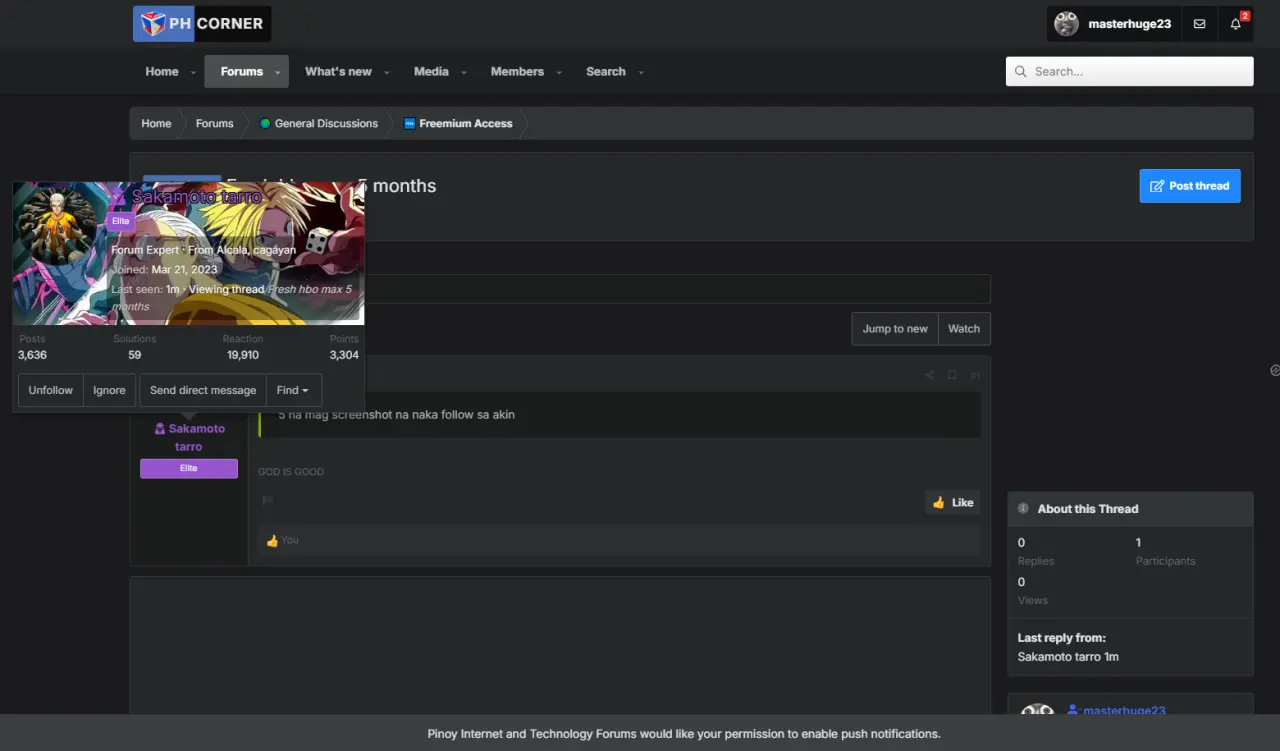Expand the Members menu arrow
The image size is (1280, 751).
click(x=559, y=72)
